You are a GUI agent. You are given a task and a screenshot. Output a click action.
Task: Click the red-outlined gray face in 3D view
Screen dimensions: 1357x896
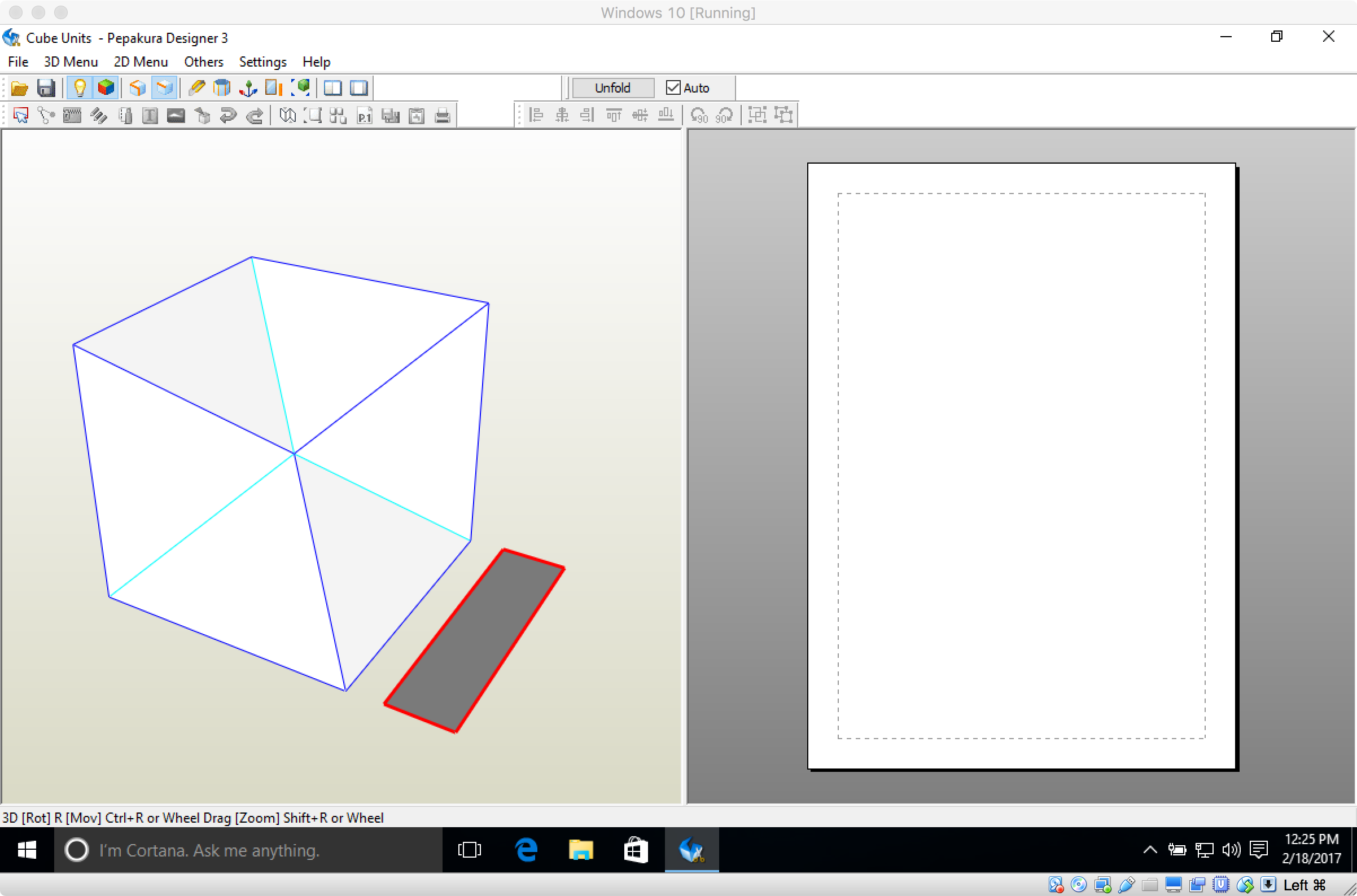[474, 640]
